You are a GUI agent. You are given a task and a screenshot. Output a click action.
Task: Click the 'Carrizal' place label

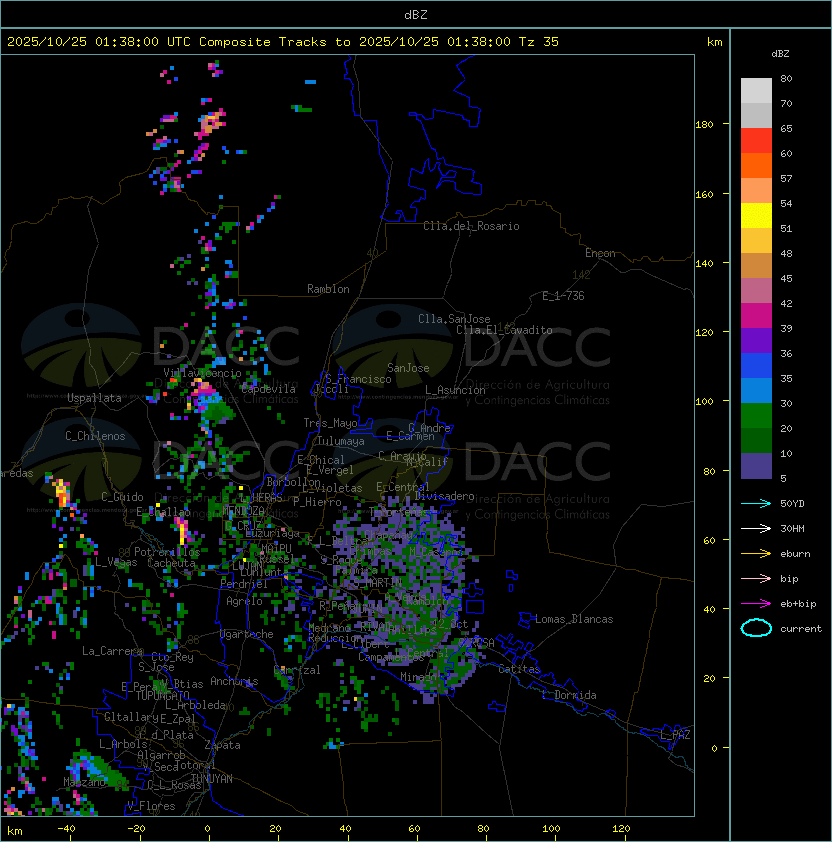coord(297,670)
